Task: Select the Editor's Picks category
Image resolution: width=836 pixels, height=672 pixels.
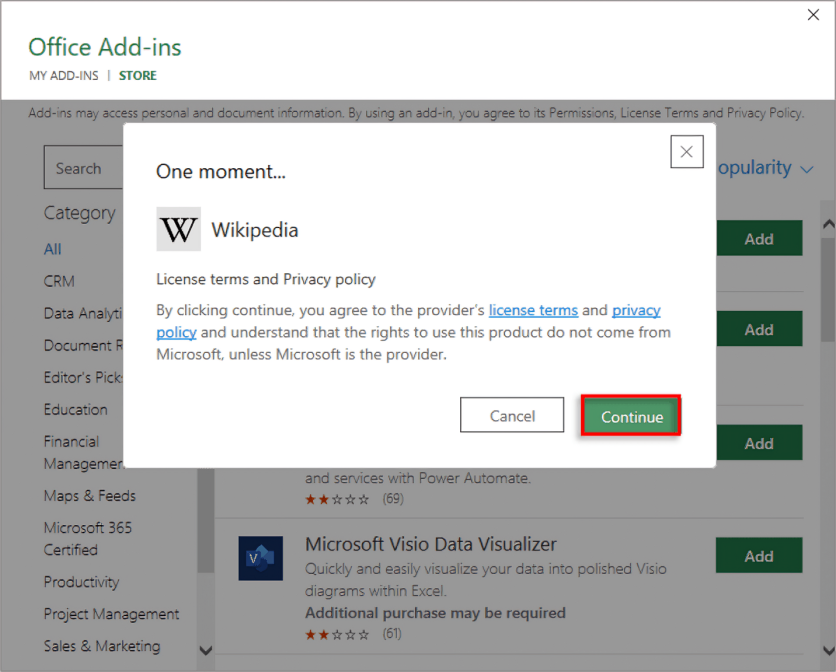Action: coord(83,377)
